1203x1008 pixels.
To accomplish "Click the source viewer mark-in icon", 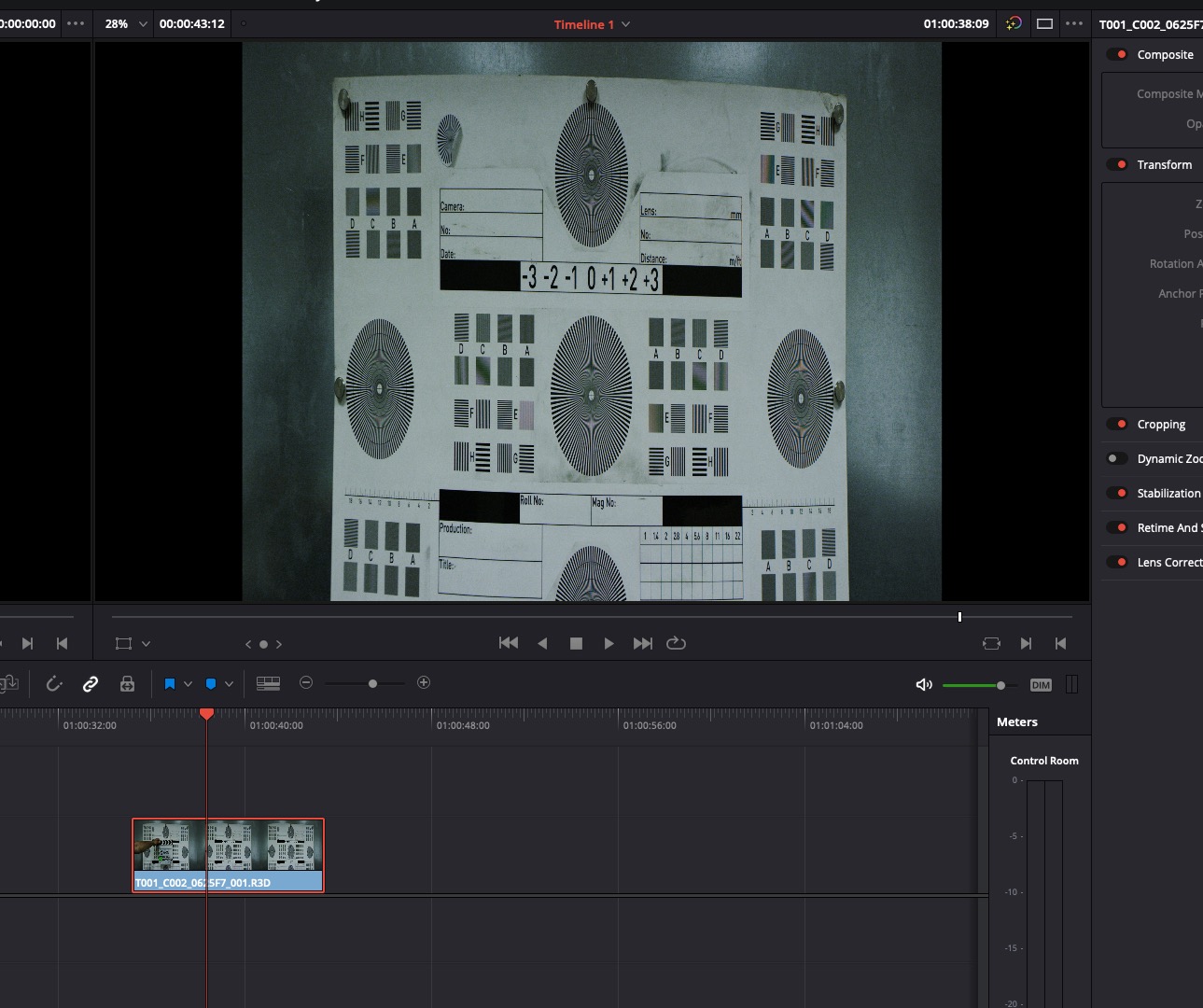I will click(x=27, y=643).
